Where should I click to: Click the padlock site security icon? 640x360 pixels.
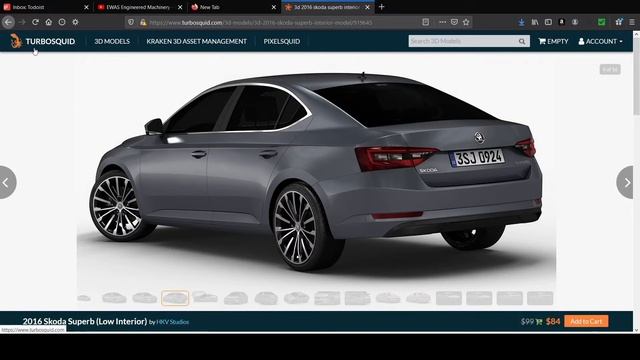coord(143,22)
